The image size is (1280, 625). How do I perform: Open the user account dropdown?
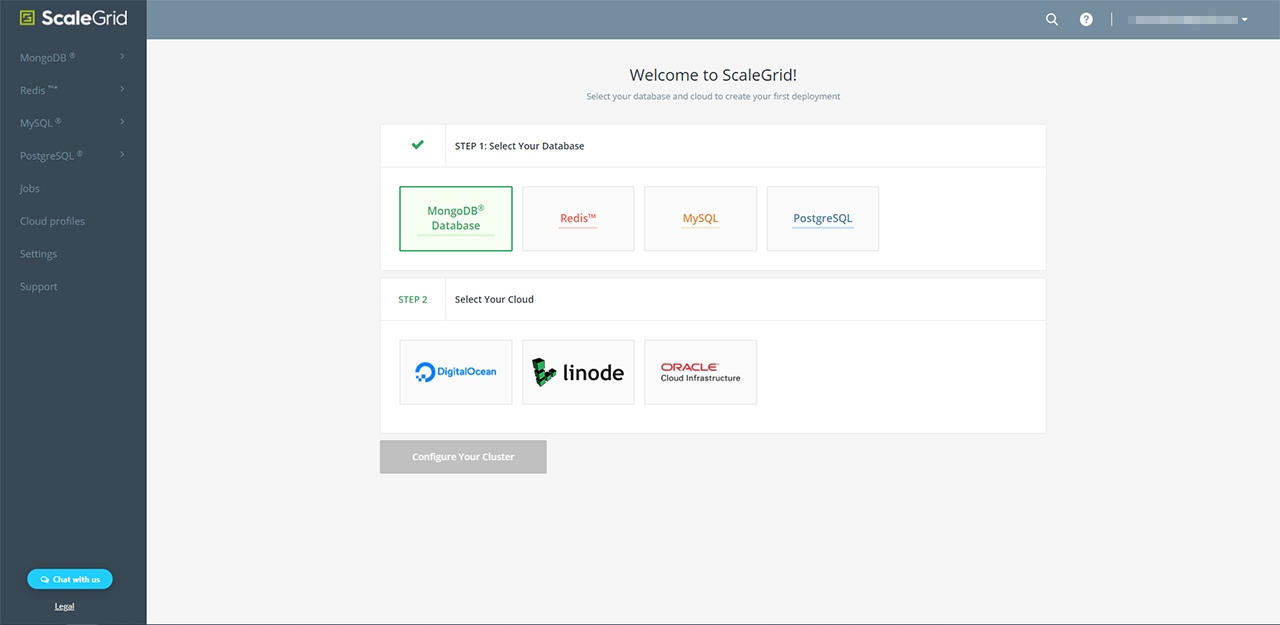coord(1188,19)
